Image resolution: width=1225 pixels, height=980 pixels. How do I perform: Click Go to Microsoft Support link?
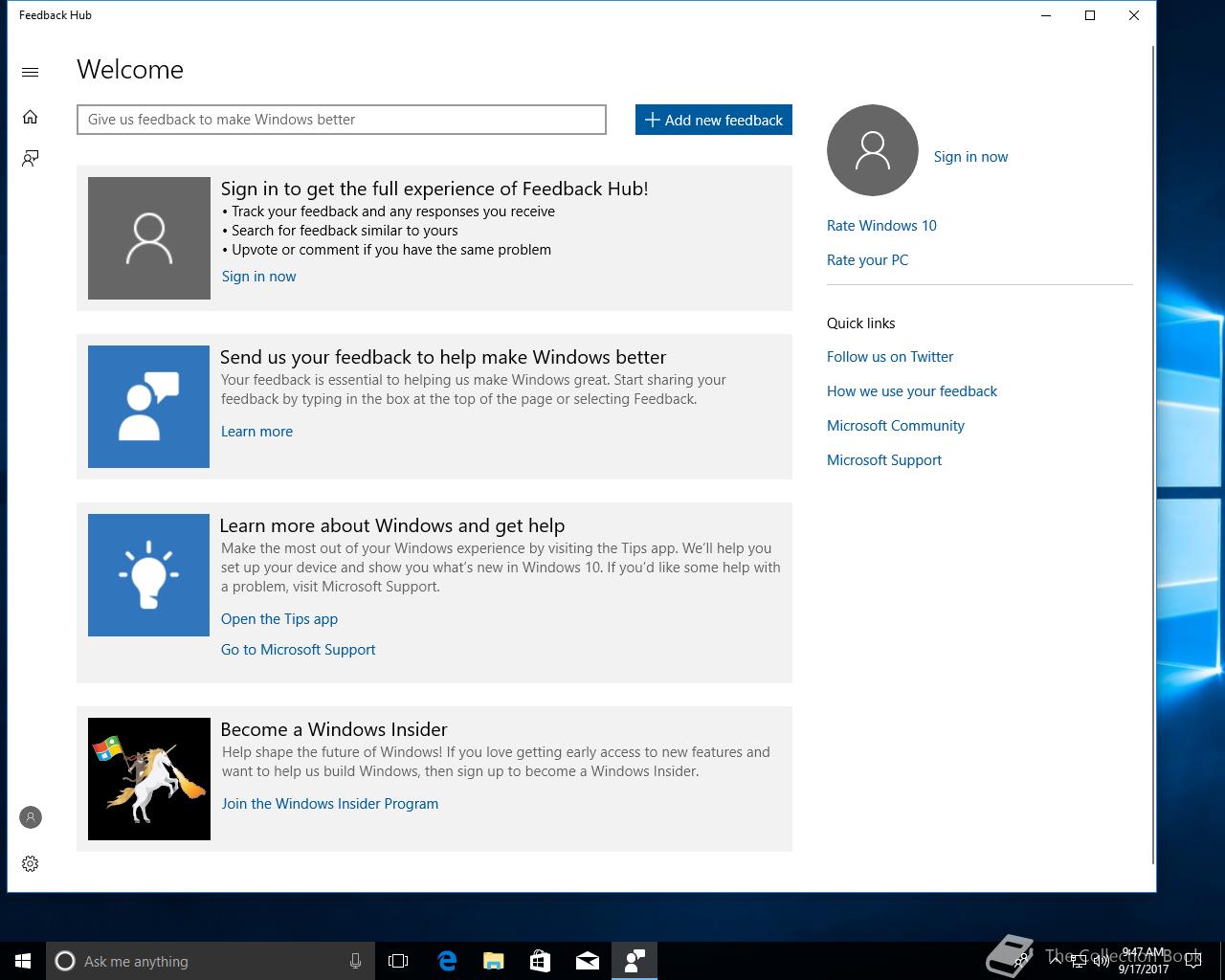(x=298, y=650)
